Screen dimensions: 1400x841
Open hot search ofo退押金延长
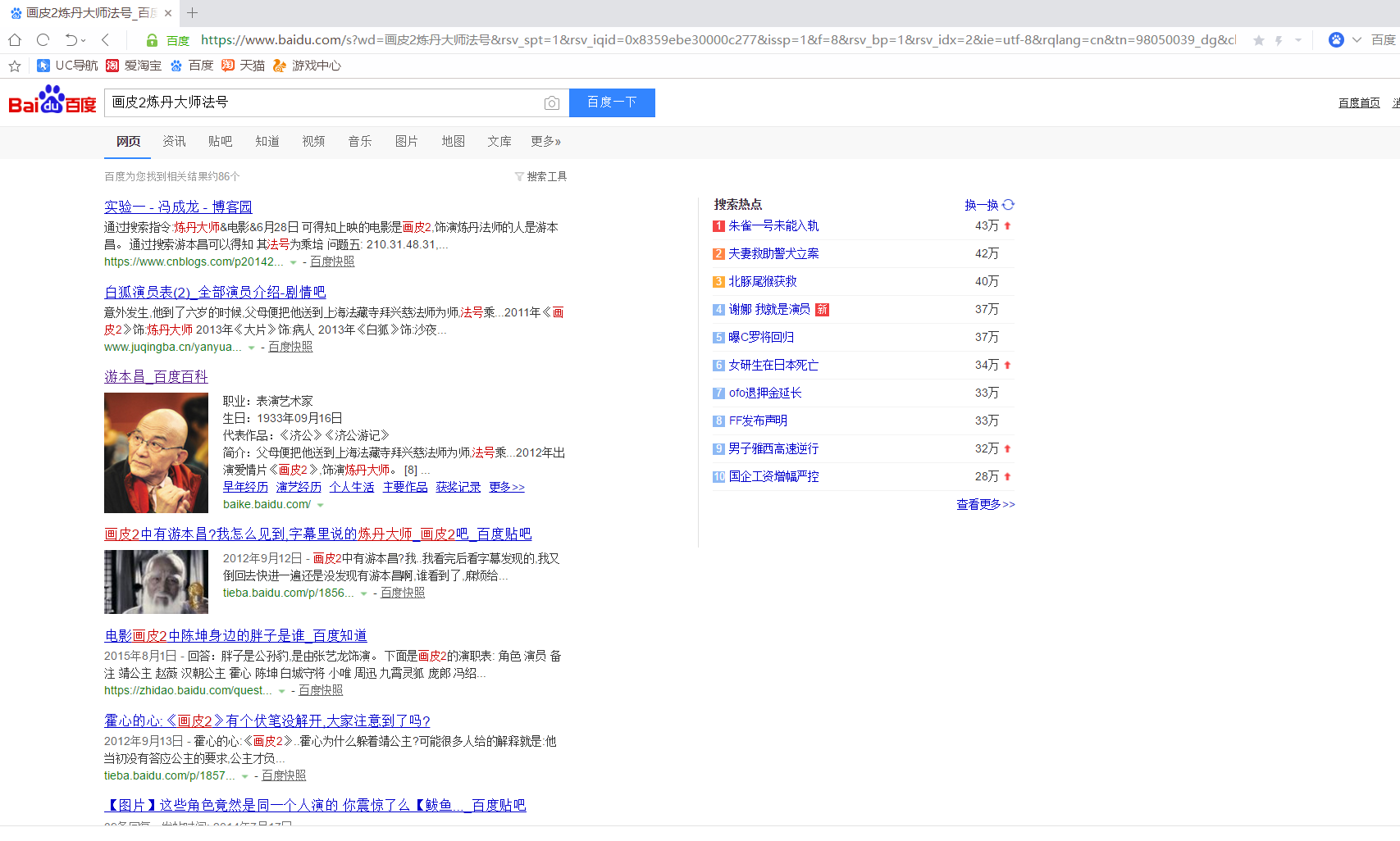click(x=765, y=393)
